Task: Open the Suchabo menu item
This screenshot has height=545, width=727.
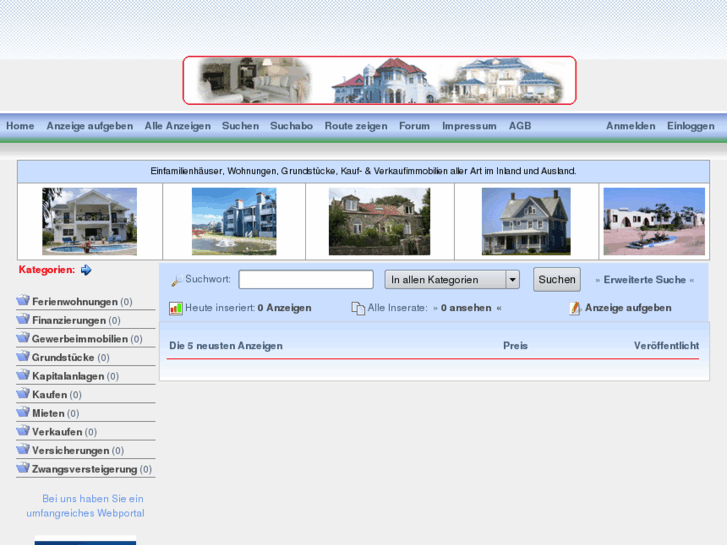Action: point(291,126)
